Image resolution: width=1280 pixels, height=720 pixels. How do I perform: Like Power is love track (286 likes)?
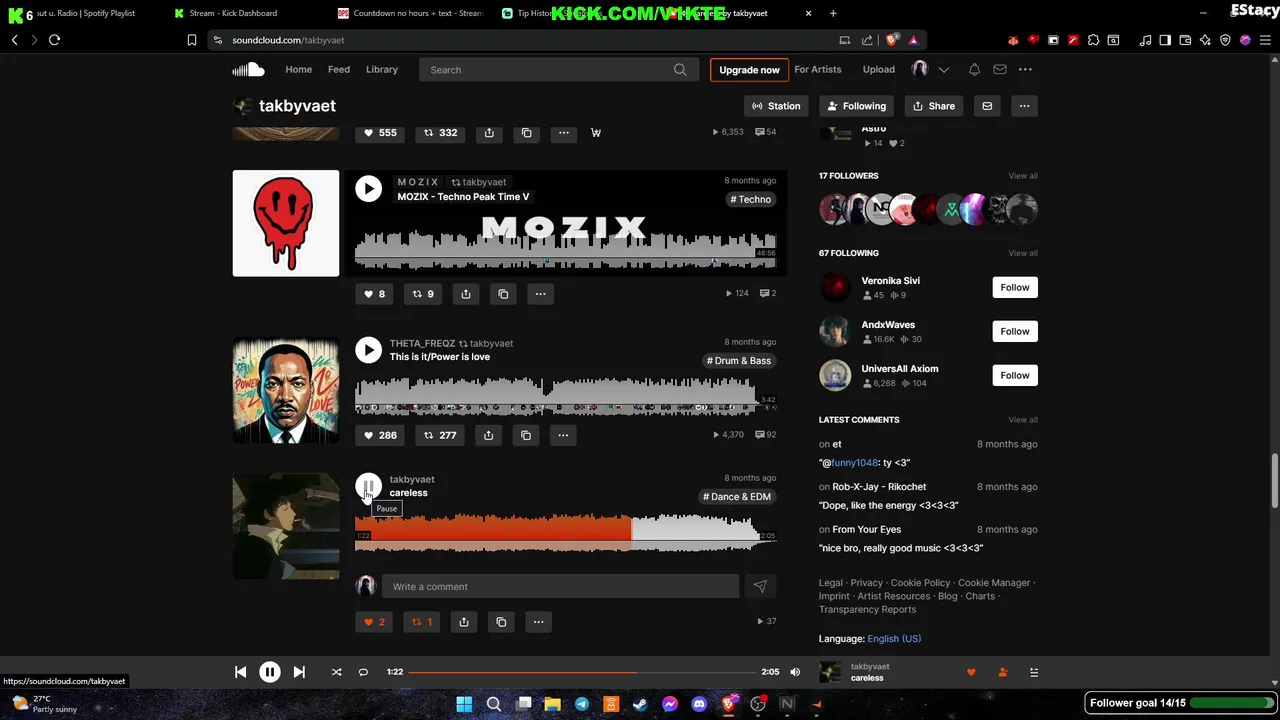click(380, 435)
